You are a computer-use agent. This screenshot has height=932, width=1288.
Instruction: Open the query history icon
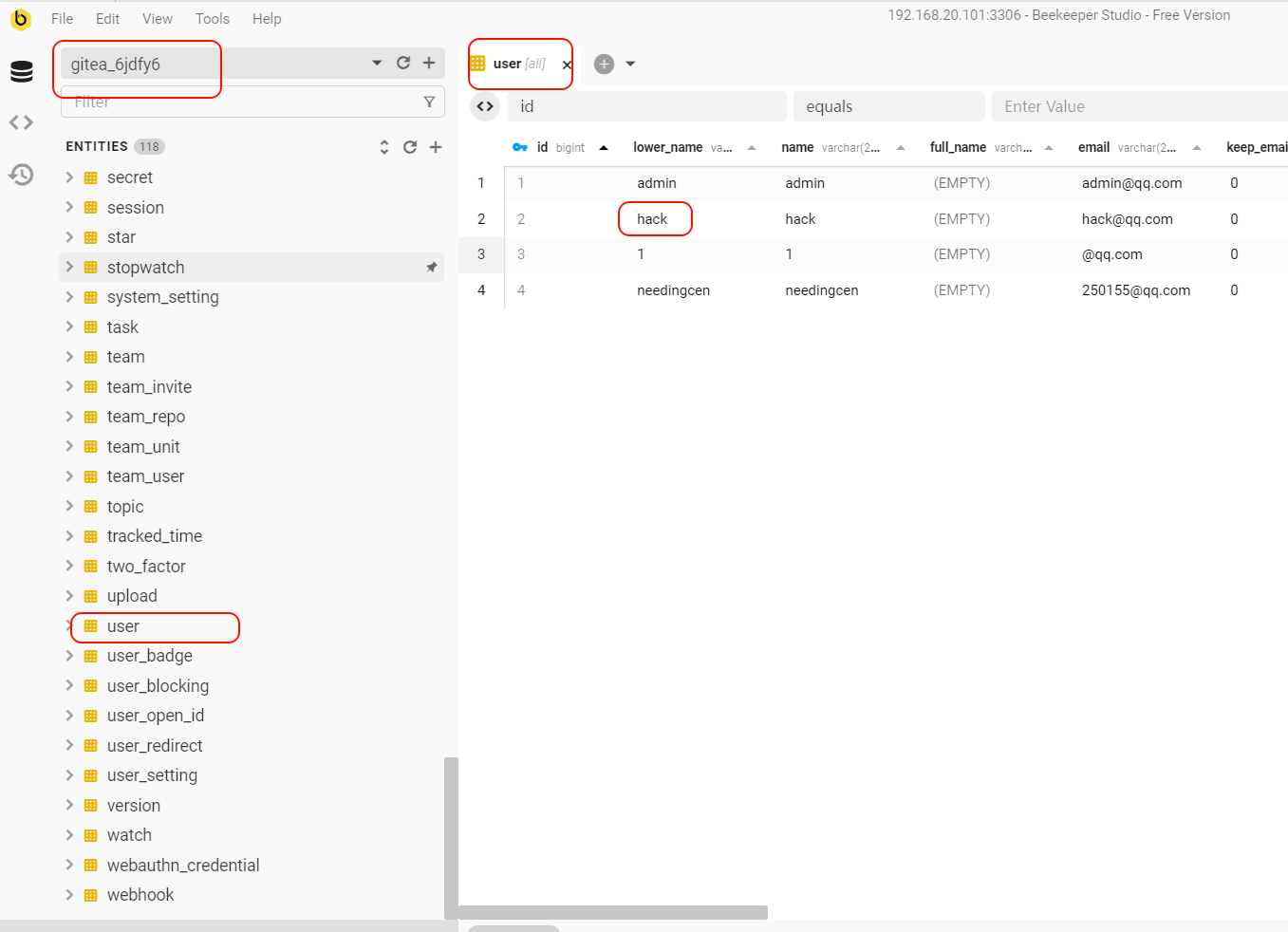(x=22, y=175)
